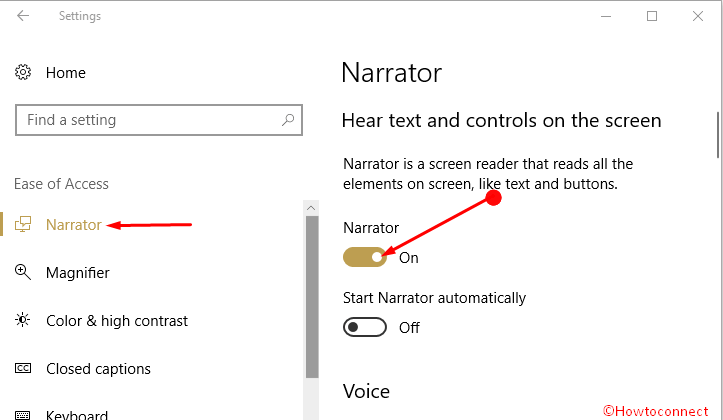Go to Closed captions settings

pos(98,369)
